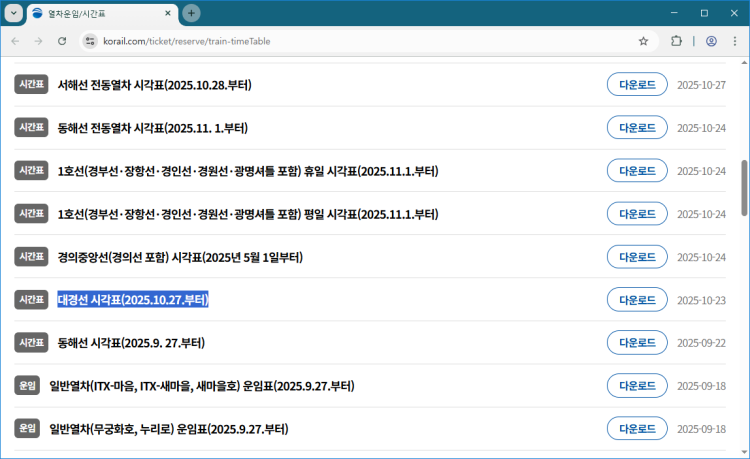Click the site information icon in address bar
The width and height of the screenshot is (750, 459).
(x=91, y=41)
